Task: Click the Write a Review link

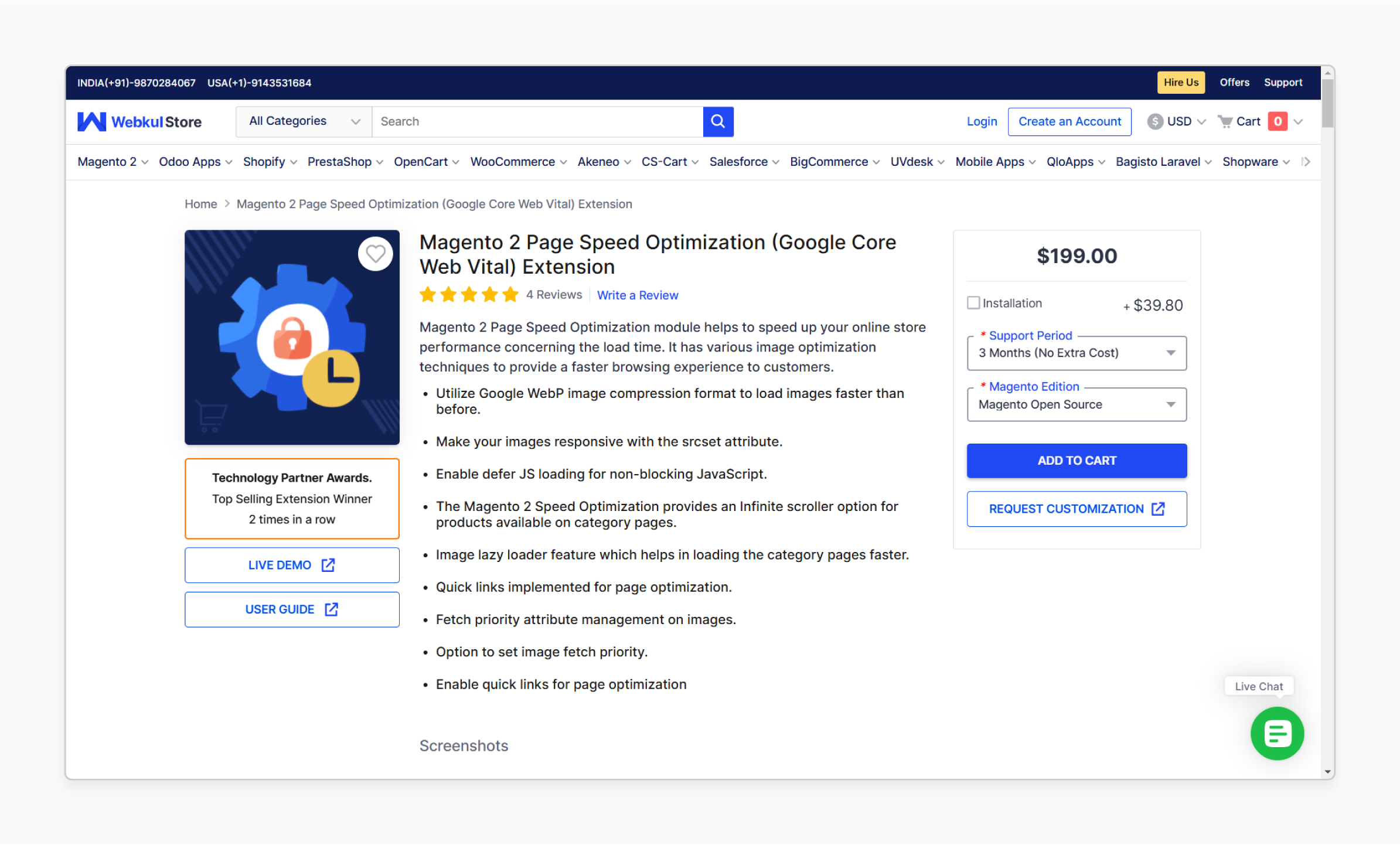Action: pyautogui.click(x=638, y=295)
